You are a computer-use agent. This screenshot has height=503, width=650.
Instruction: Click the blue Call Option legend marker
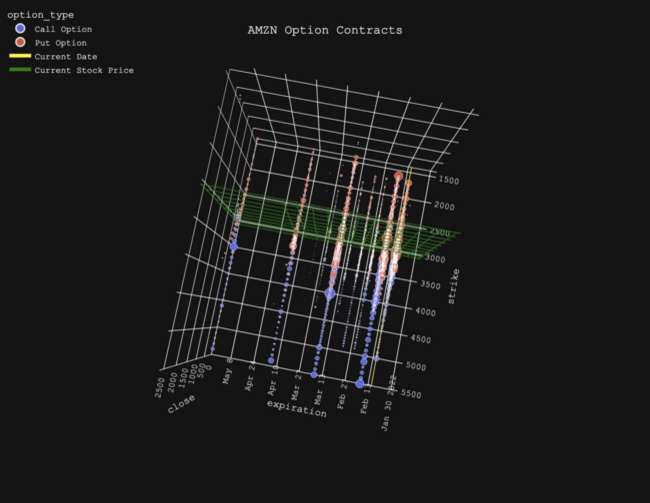click(x=20, y=29)
